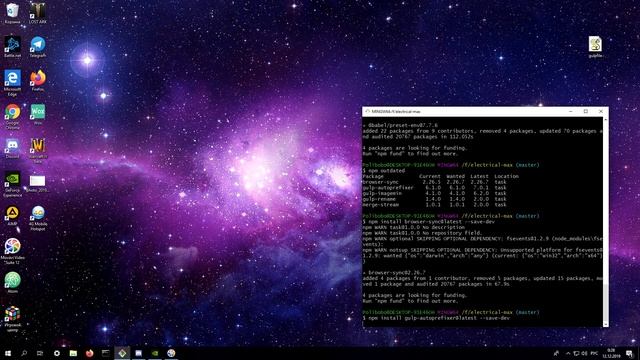The width and height of the screenshot is (640, 360).
Task: Launch Telegram from the desktop
Action: pyautogui.click(x=38, y=47)
